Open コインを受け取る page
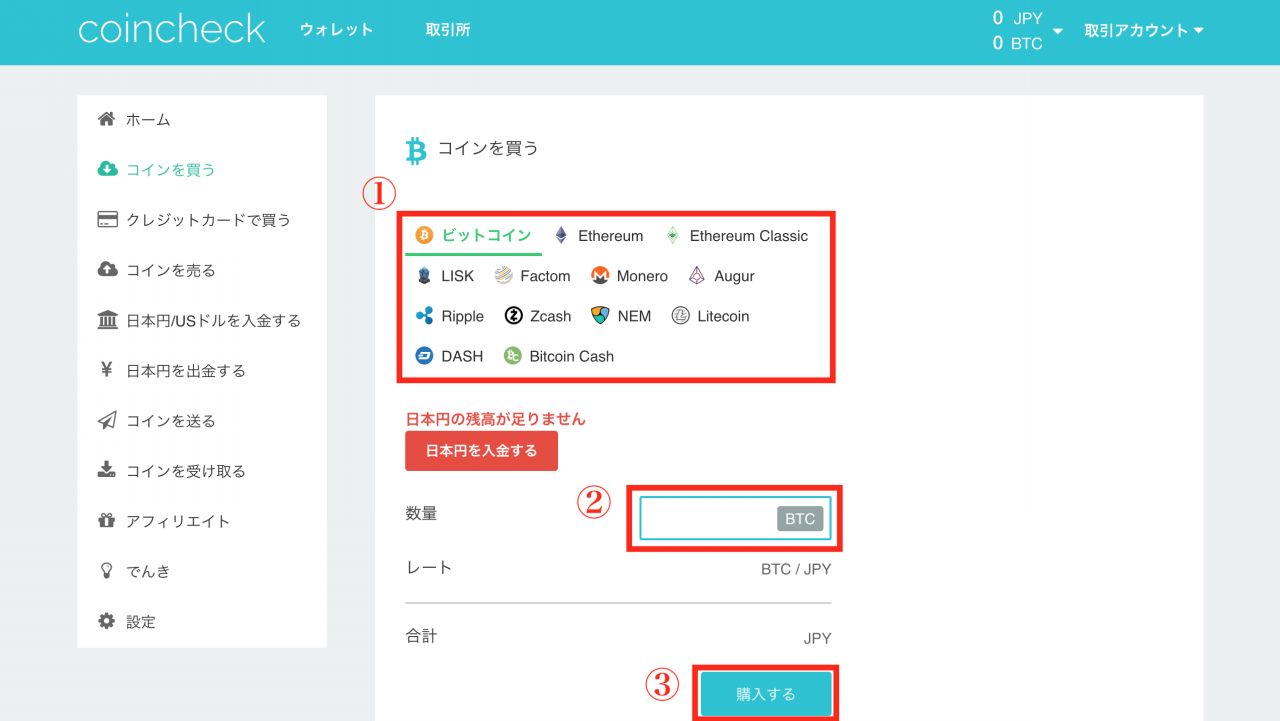1280x721 pixels. pyautogui.click(x=186, y=471)
